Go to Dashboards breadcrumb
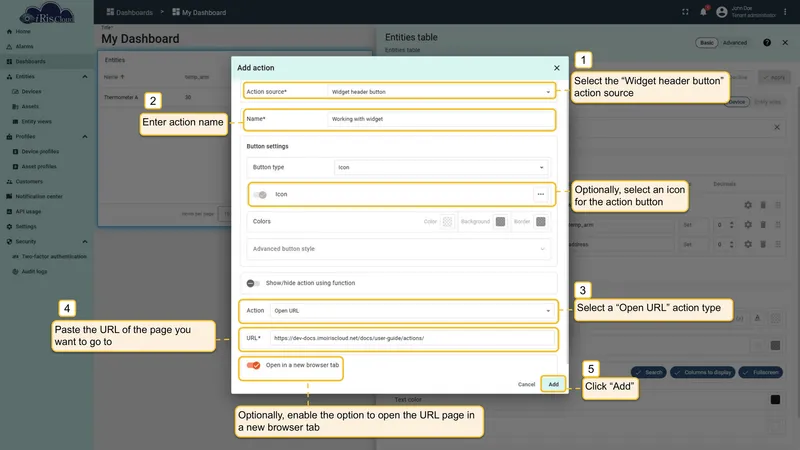 coord(130,12)
